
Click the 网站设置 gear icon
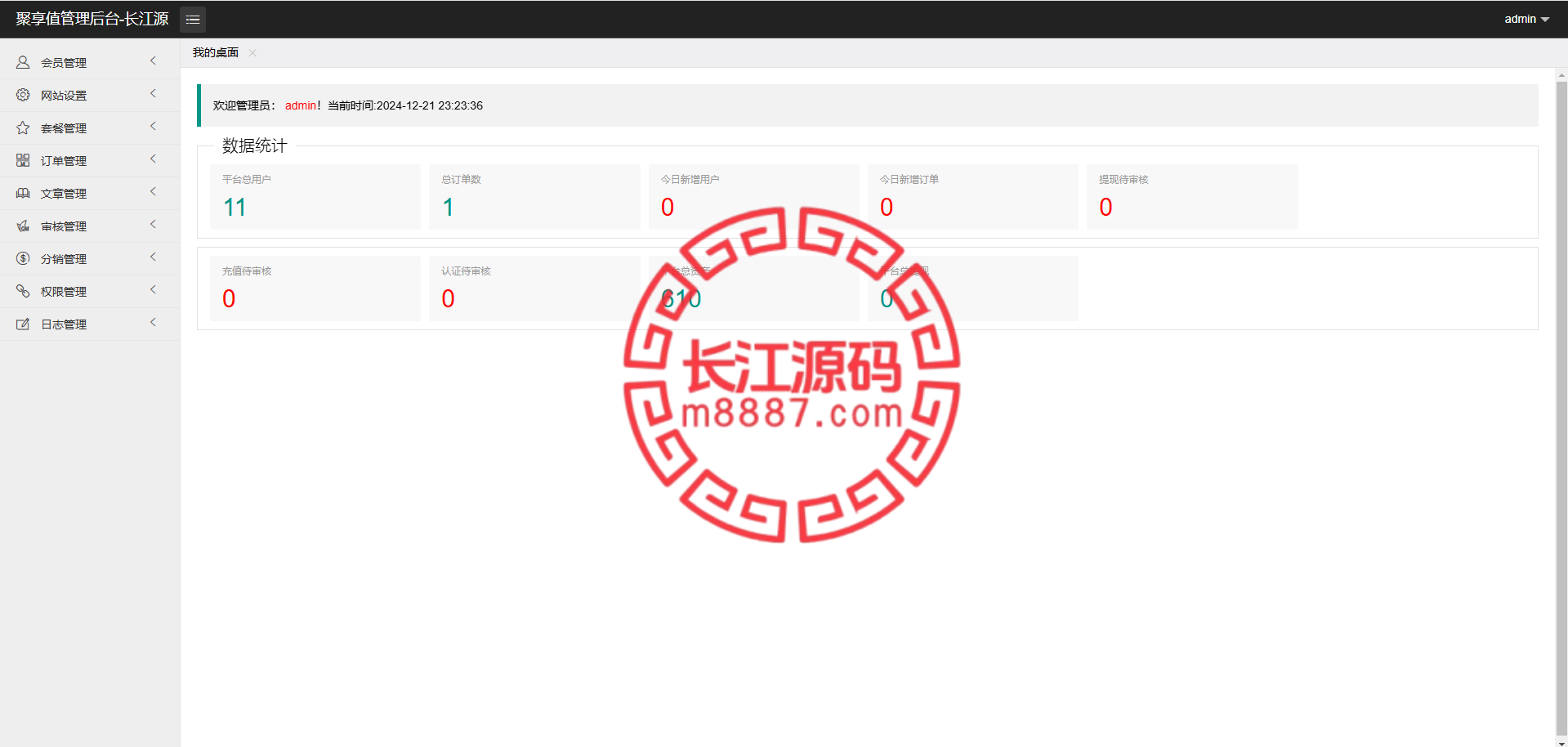tap(23, 95)
